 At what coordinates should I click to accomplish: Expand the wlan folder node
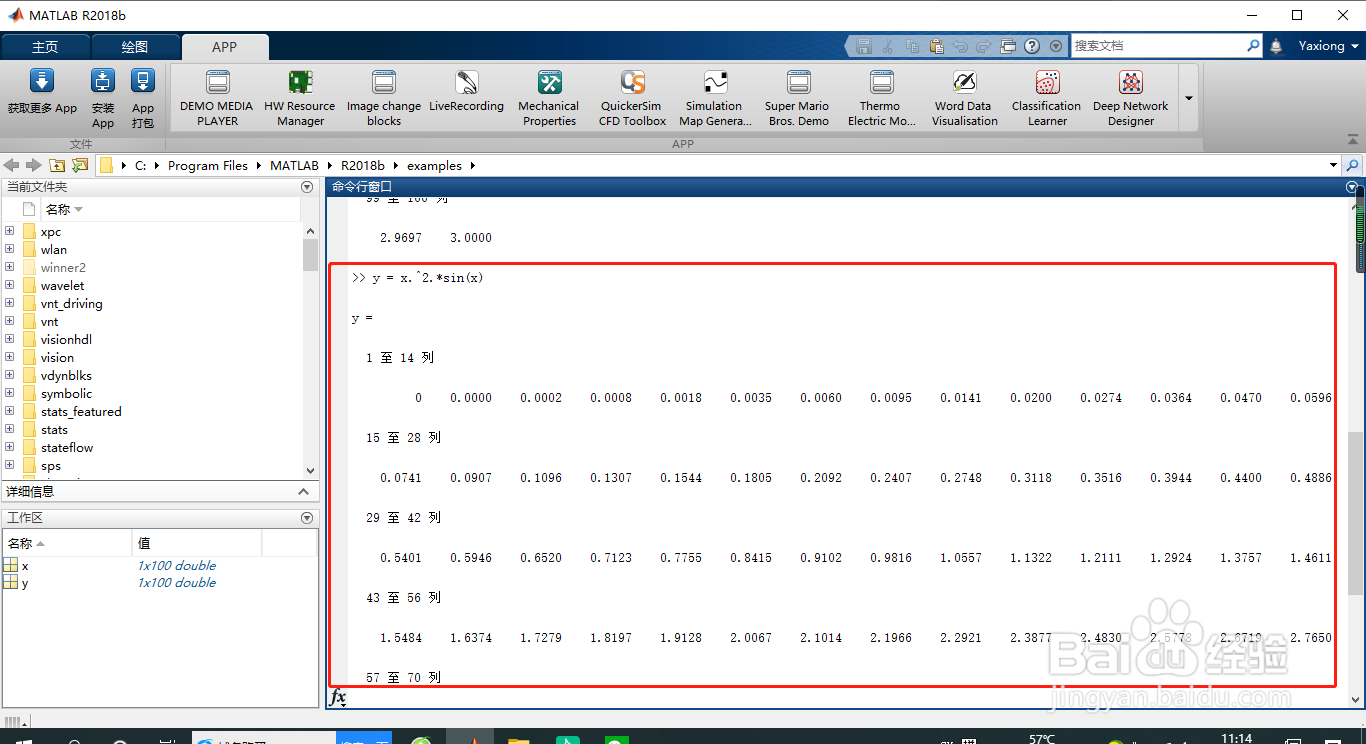[x=9, y=249]
